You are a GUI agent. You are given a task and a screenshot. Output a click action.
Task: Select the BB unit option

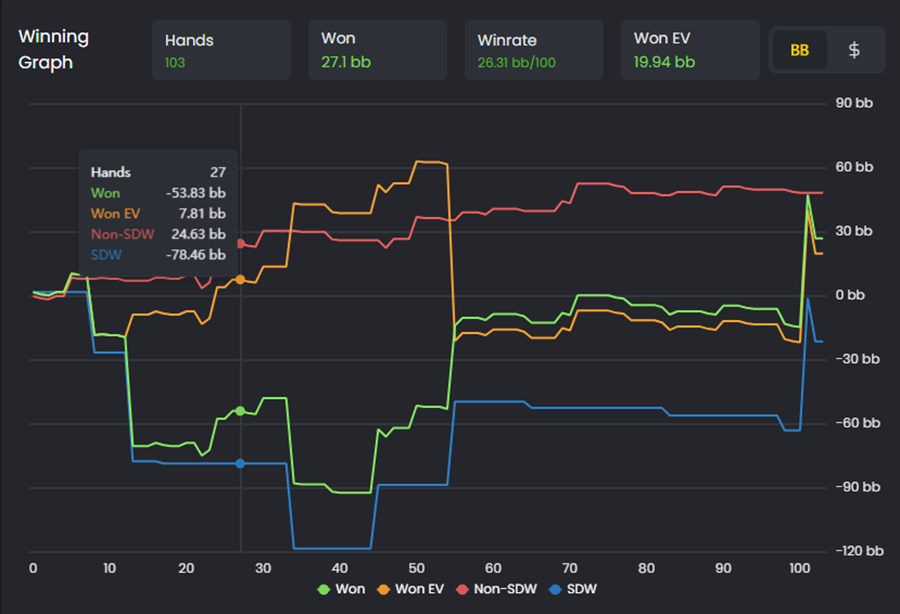coord(799,49)
